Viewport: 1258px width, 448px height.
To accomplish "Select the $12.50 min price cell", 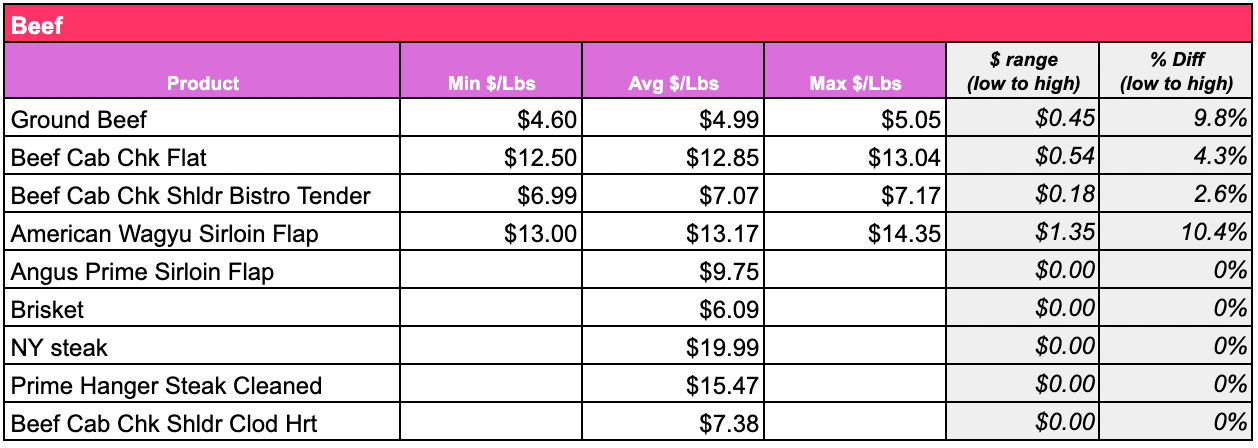I will 491,158.
